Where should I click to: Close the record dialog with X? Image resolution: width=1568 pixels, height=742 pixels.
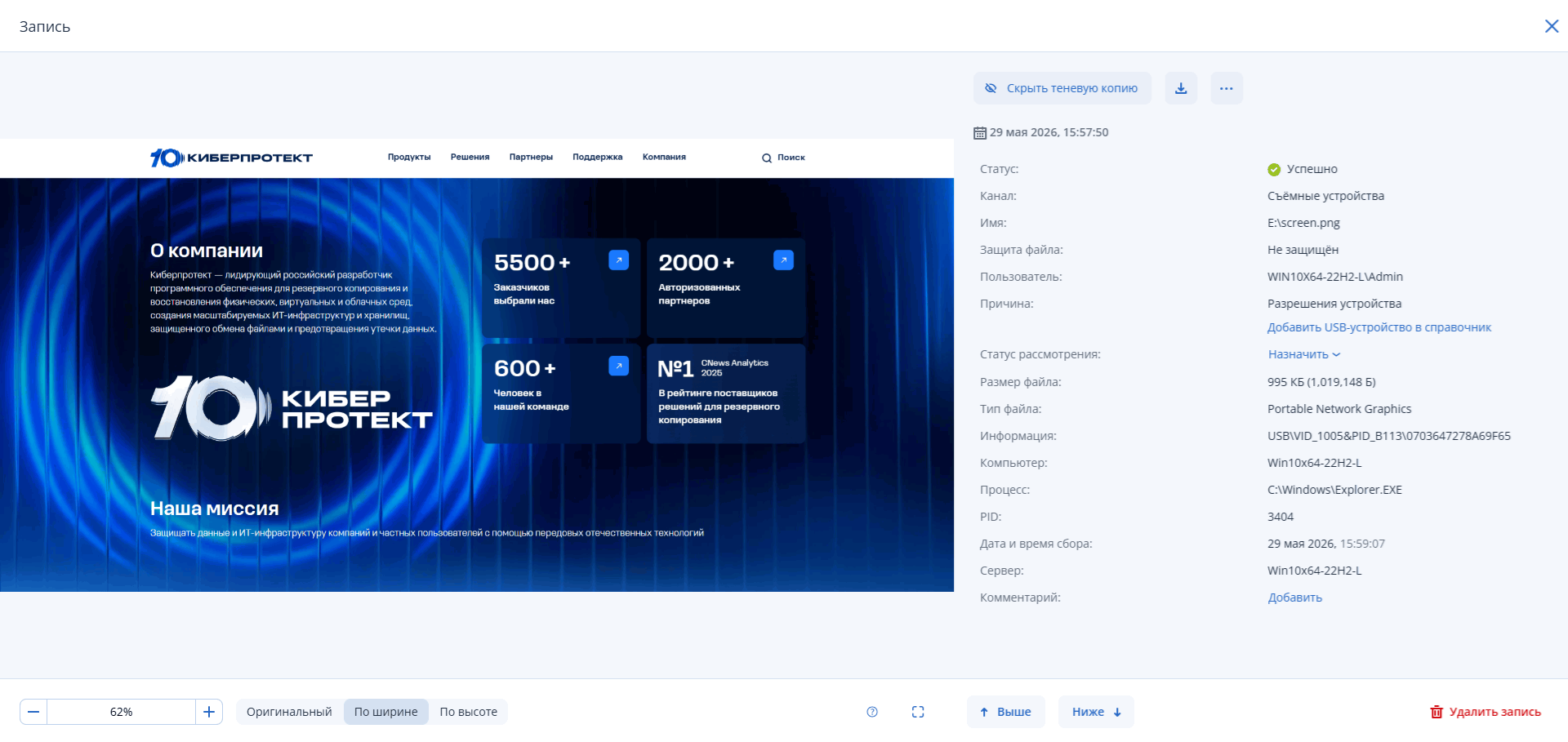pos(1552,26)
